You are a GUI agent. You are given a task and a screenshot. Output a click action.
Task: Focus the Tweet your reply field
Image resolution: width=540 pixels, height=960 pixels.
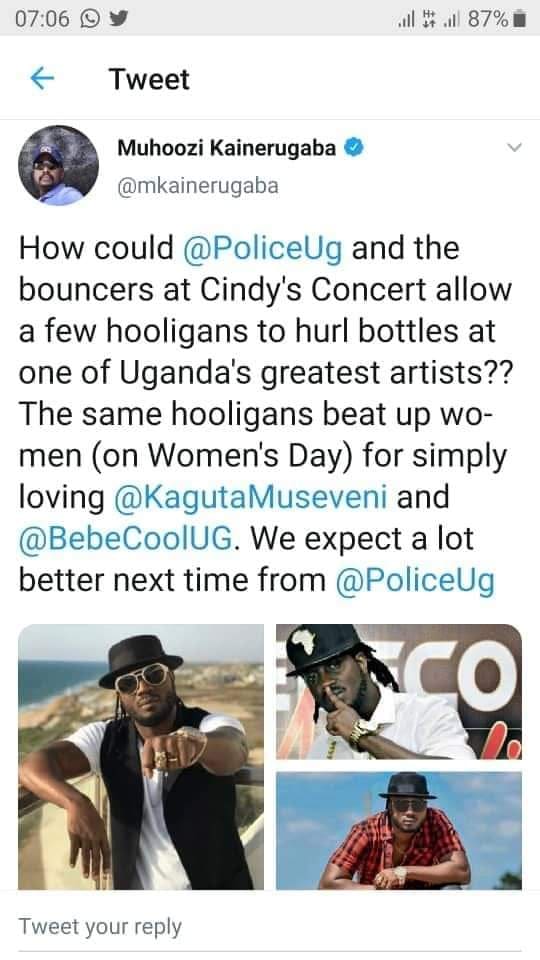point(270,926)
